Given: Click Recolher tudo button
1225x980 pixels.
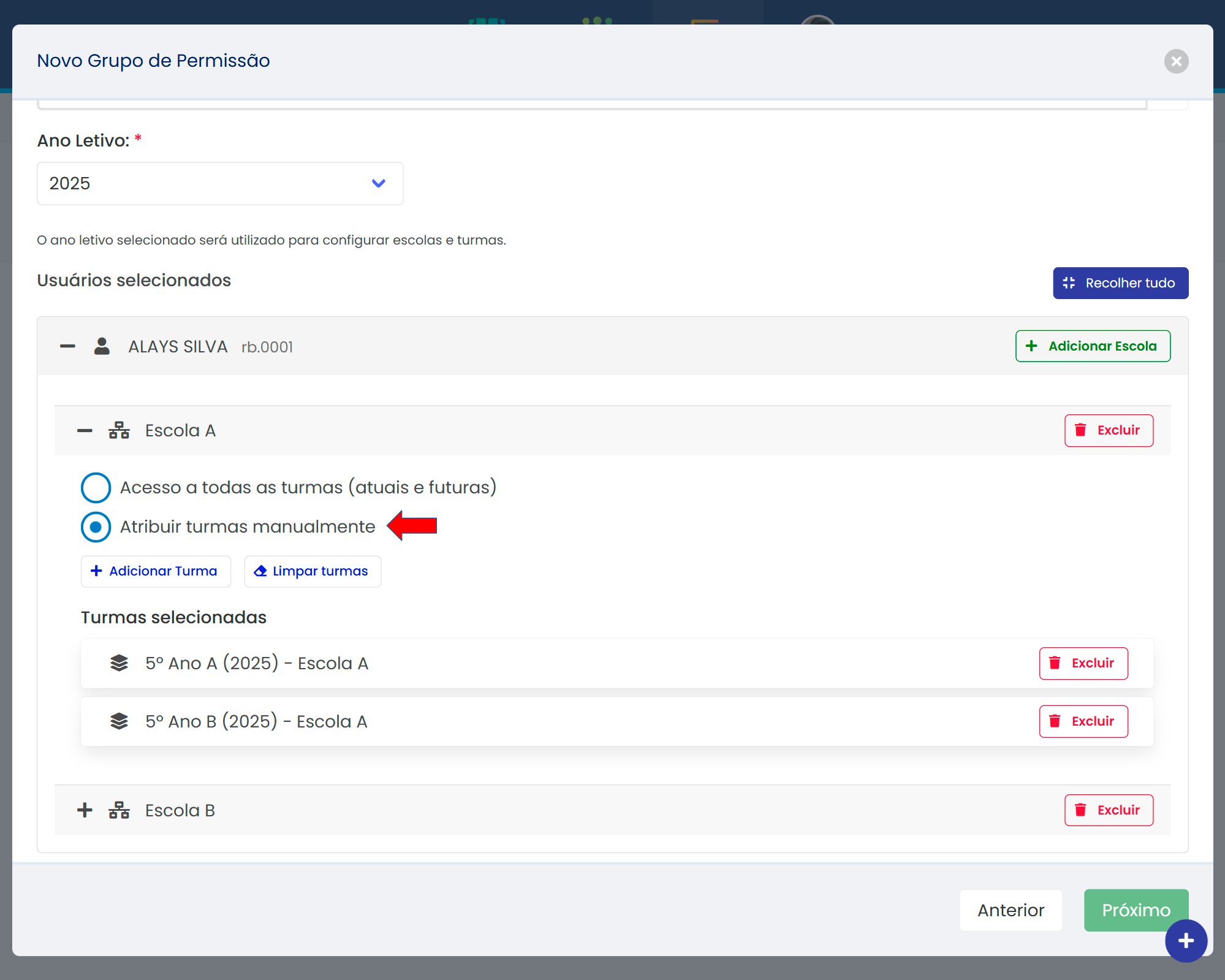Looking at the screenshot, I should coord(1120,283).
